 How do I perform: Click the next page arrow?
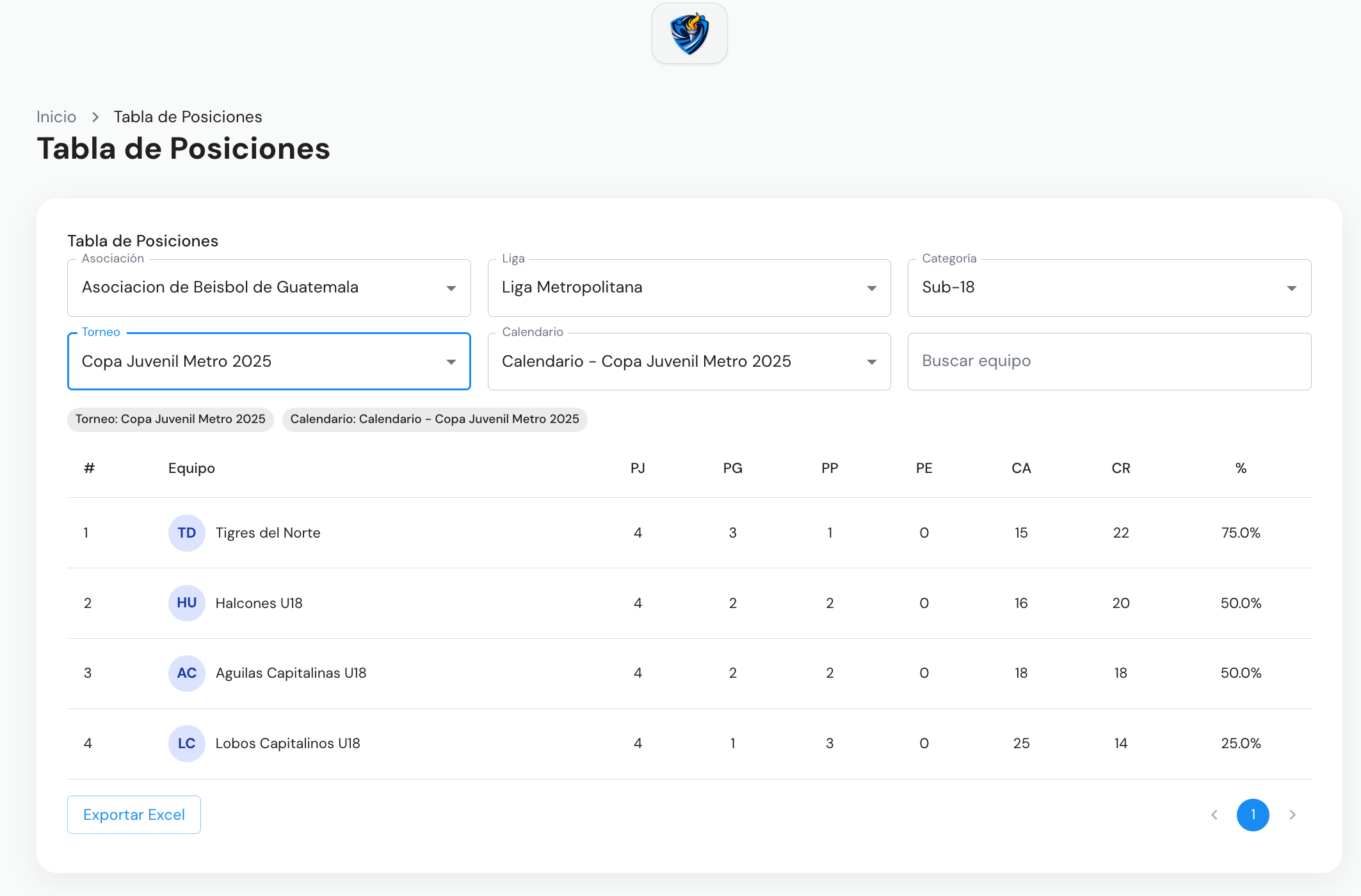[1293, 814]
